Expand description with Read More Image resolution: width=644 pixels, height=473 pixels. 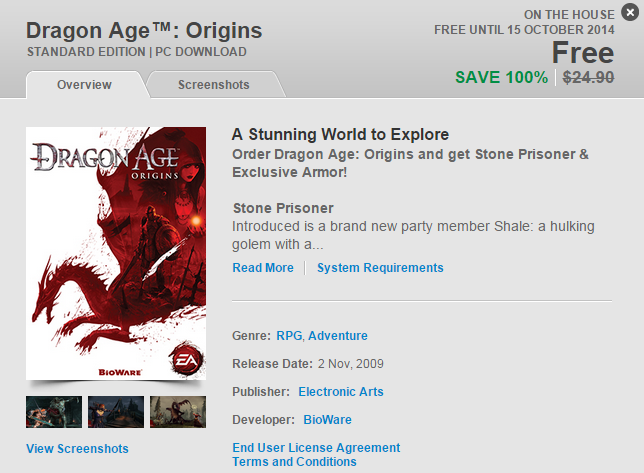click(x=263, y=268)
